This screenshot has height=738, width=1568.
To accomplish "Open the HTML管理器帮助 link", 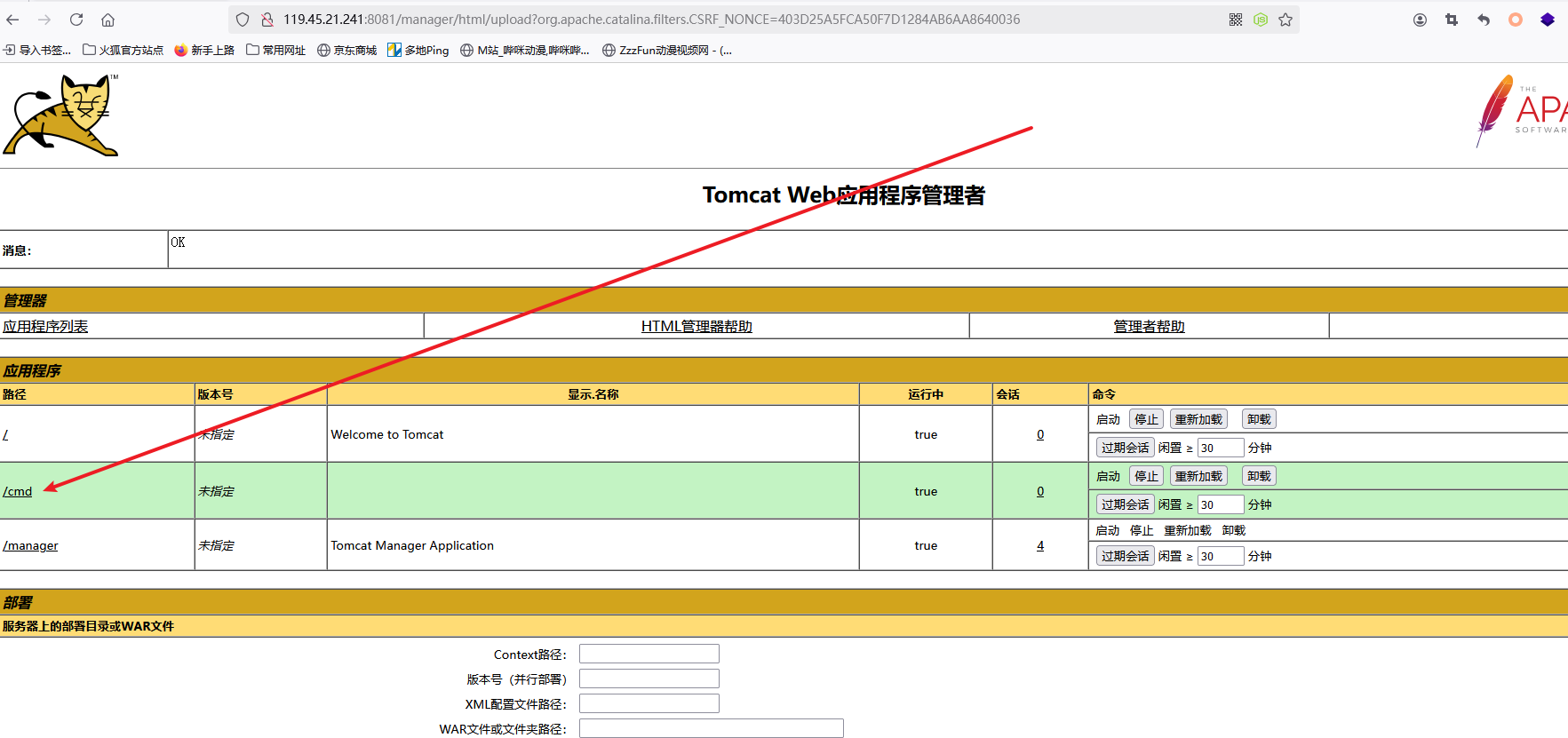I will pyautogui.click(x=696, y=326).
